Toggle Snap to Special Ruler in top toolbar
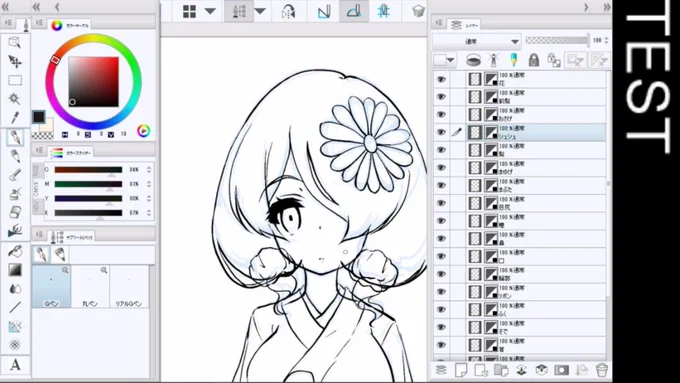Image resolution: width=680 pixels, height=383 pixels. [354, 11]
